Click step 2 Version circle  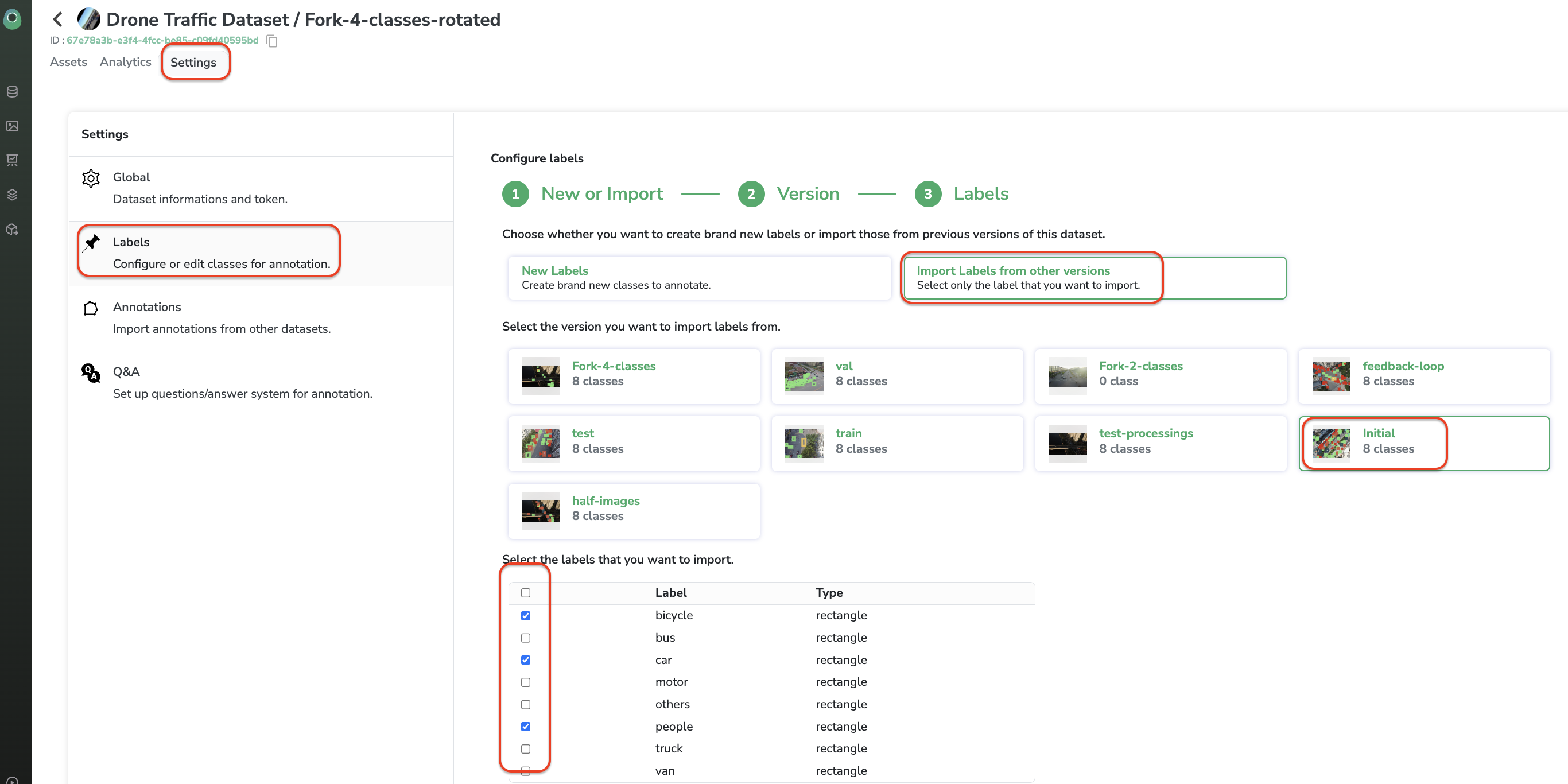click(751, 193)
